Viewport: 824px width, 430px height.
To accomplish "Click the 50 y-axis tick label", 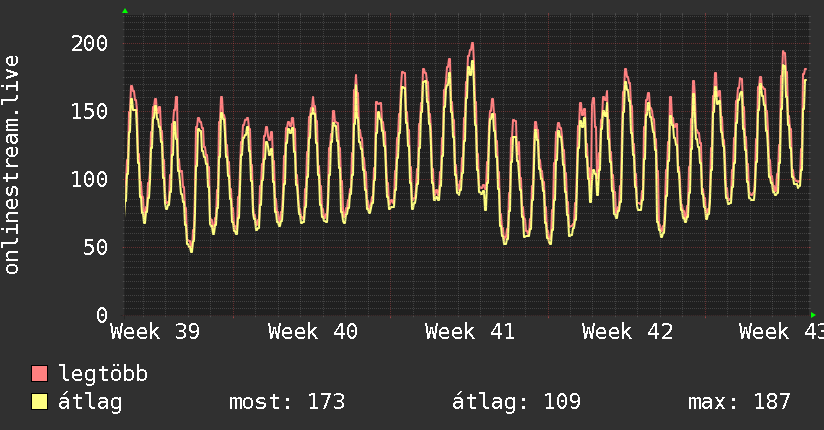I will 96,247.
